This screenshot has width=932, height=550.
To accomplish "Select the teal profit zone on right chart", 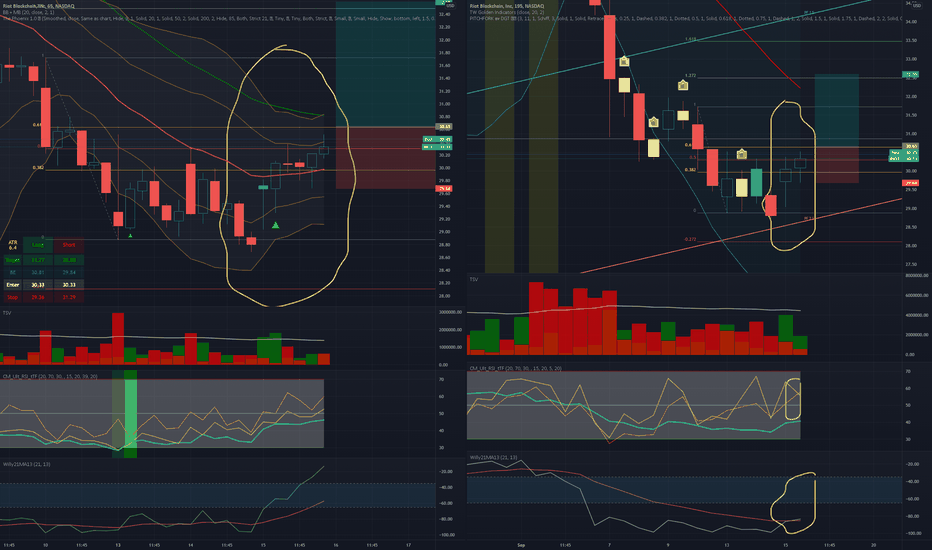I will [837, 111].
